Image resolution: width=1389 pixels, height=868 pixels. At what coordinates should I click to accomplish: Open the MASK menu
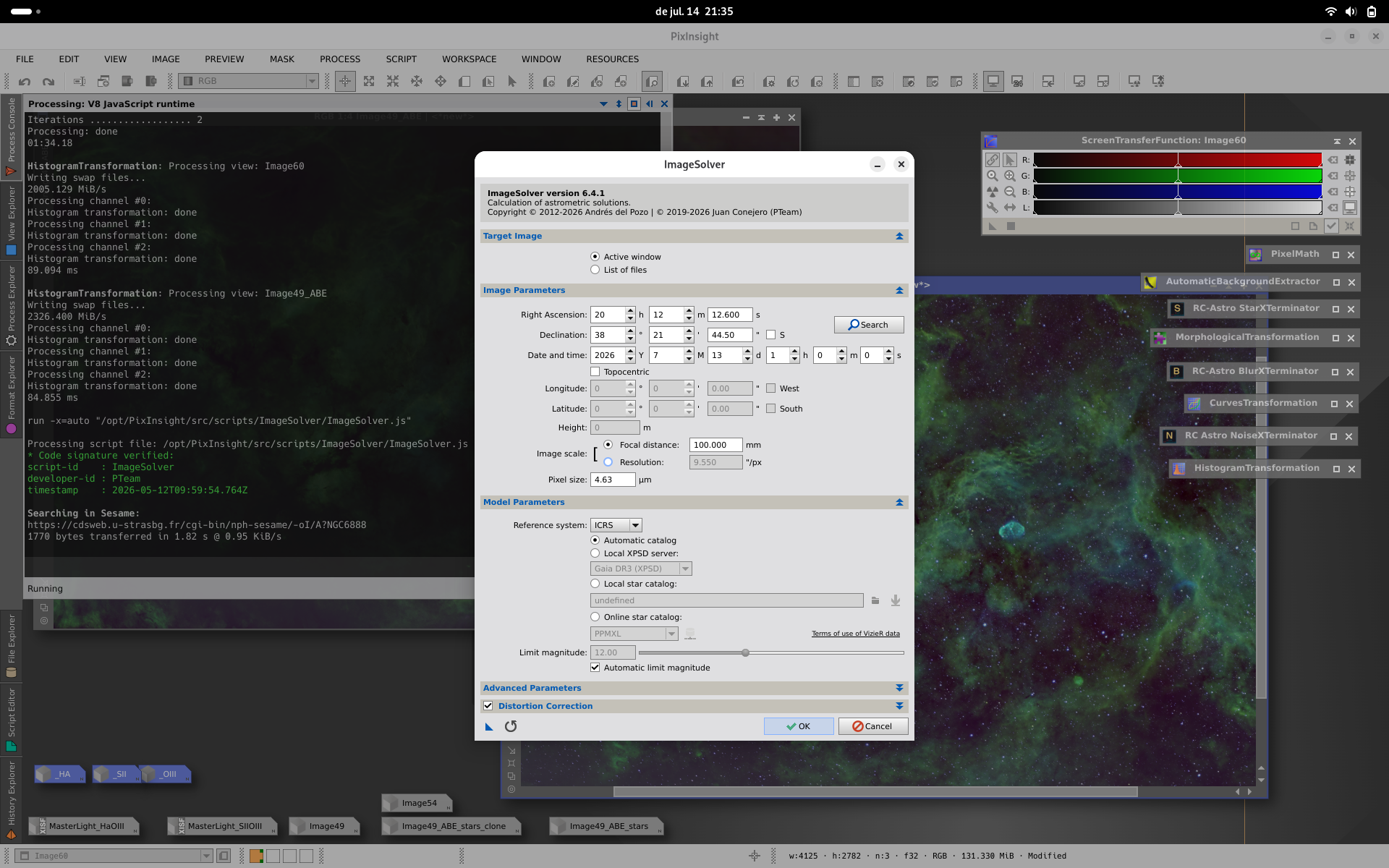[x=282, y=59]
